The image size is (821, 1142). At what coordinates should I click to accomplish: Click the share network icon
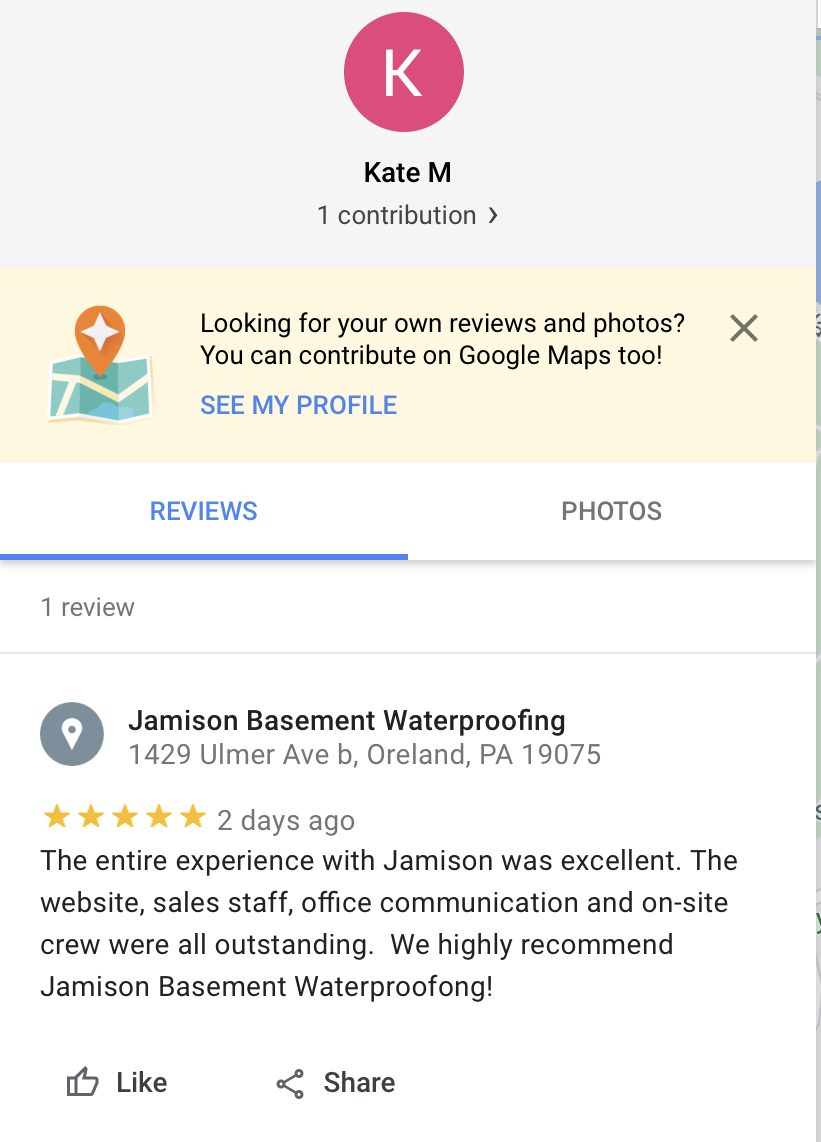[290, 1084]
